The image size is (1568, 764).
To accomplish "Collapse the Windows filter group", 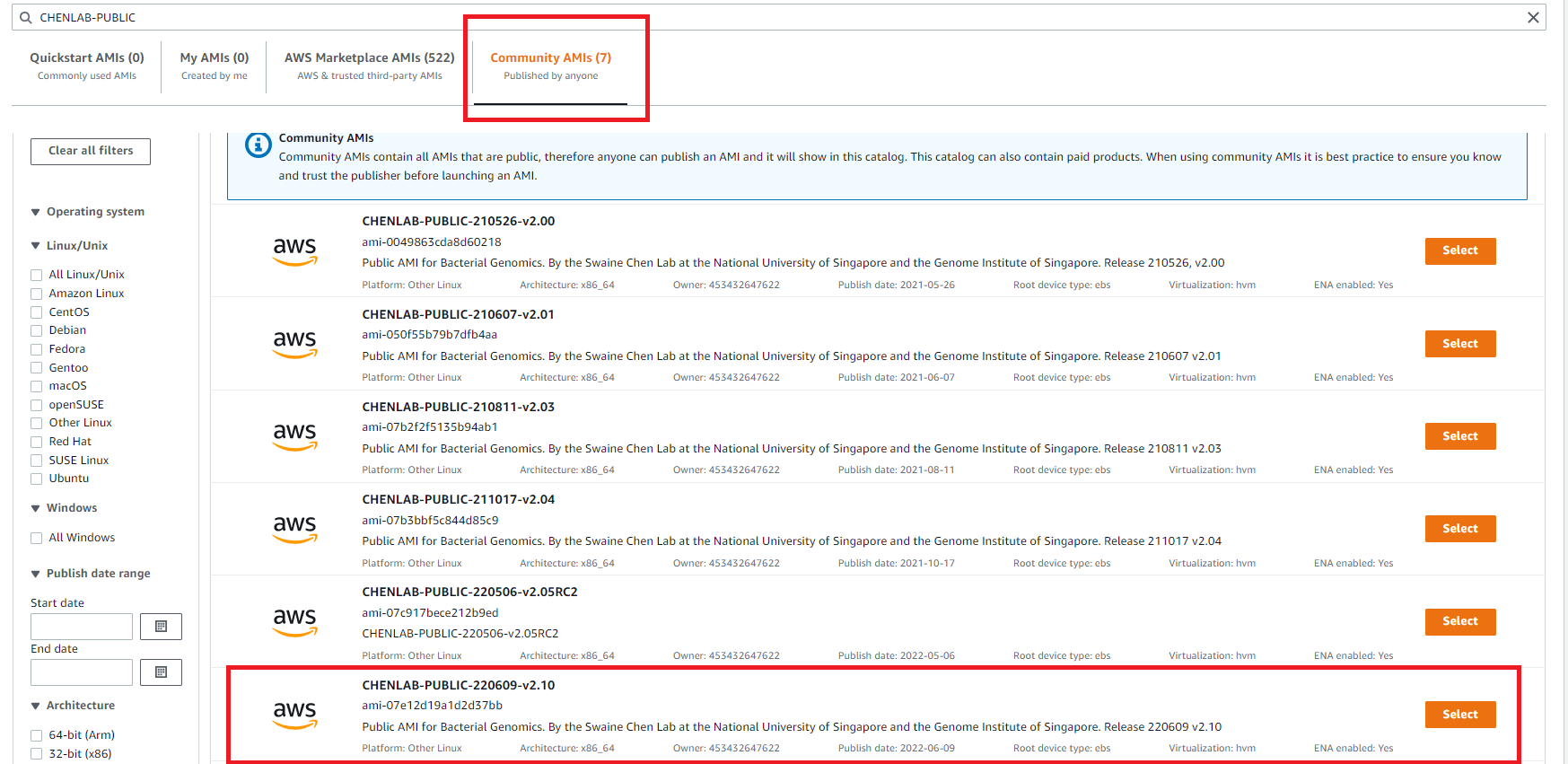I will [x=36, y=508].
